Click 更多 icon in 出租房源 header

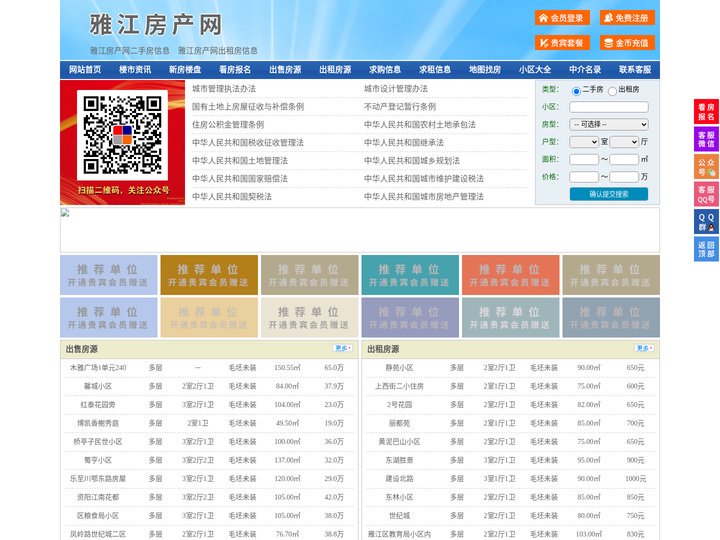pos(644,349)
